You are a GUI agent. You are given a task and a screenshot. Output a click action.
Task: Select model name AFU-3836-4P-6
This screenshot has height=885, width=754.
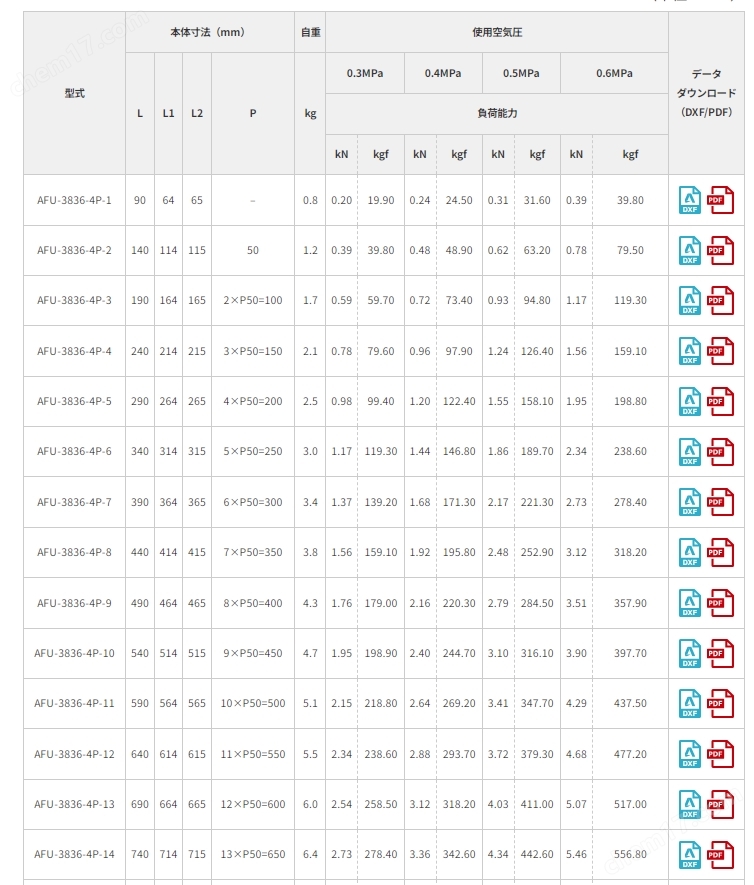point(74,452)
